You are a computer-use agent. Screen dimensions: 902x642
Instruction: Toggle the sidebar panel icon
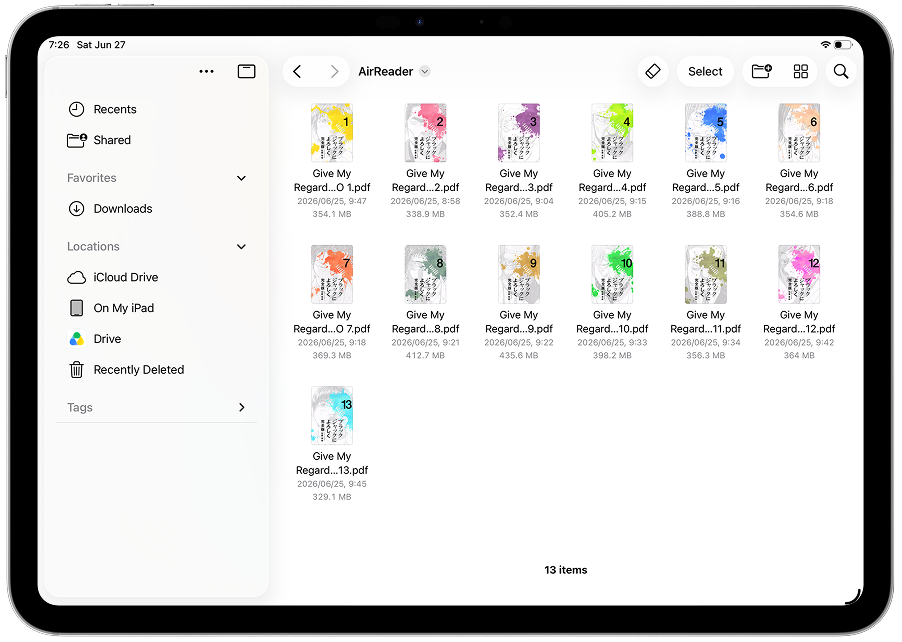[x=246, y=71]
